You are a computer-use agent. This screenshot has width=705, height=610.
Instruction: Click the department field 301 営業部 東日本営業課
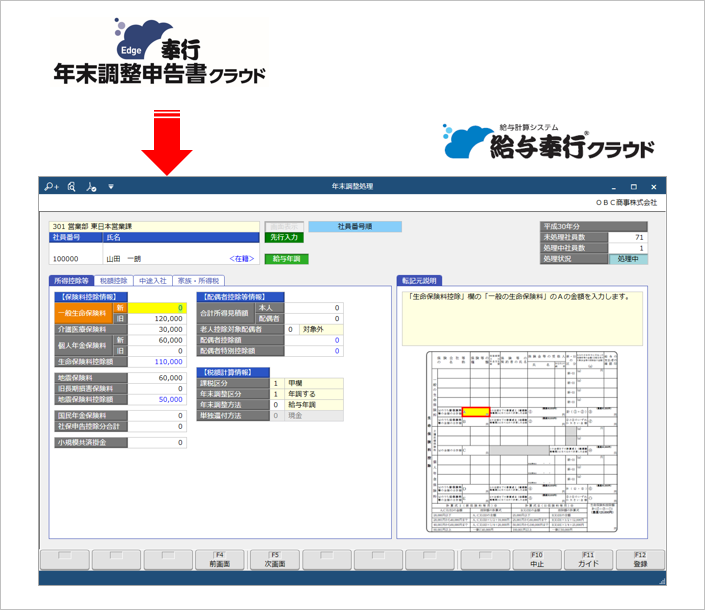click(x=154, y=227)
